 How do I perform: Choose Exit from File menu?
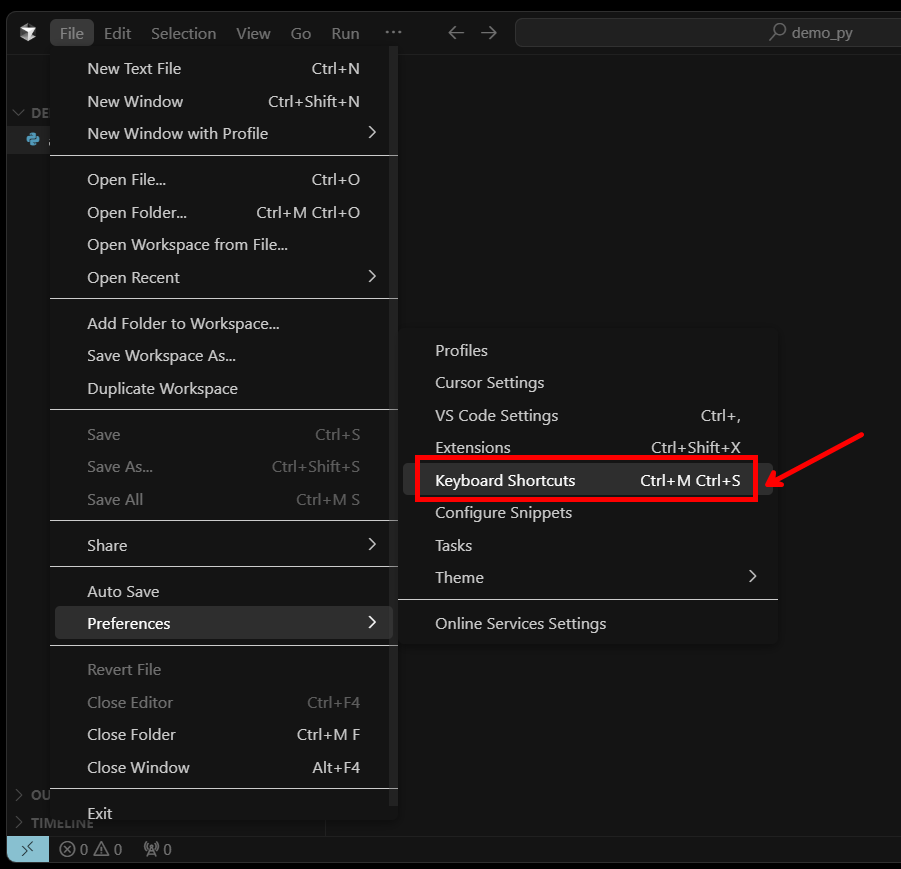tap(224, 813)
